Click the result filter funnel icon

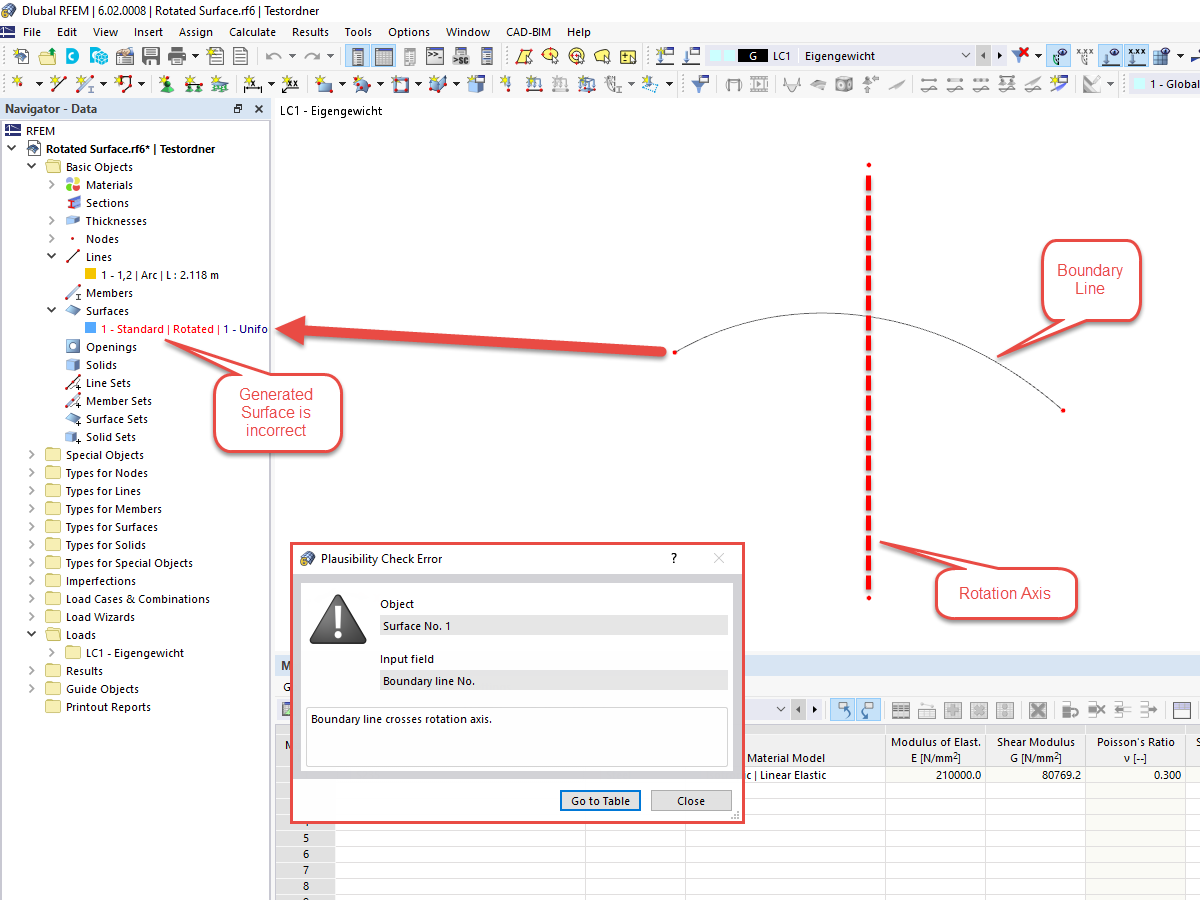tap(1018, 57)
